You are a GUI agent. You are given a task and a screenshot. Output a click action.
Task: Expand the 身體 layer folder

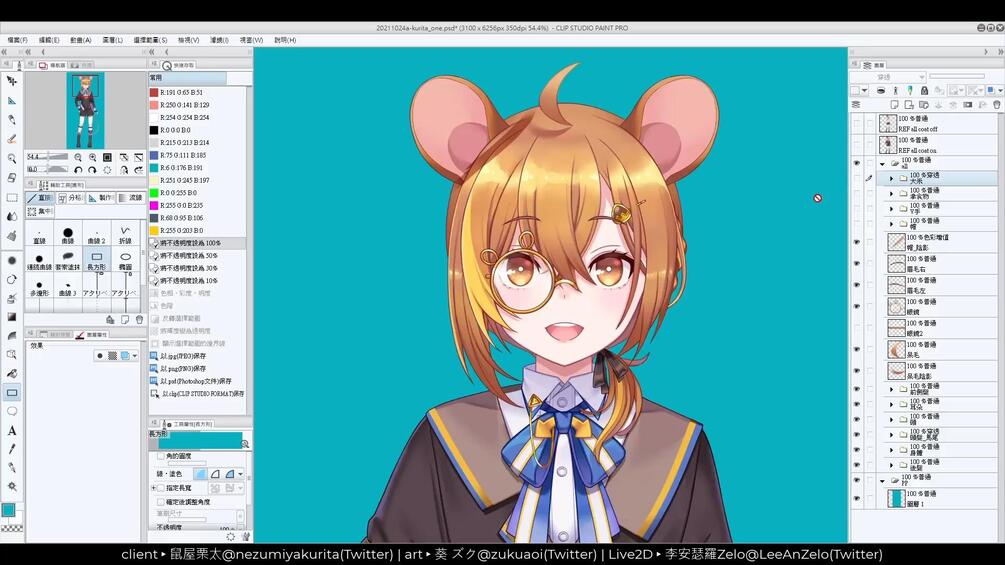[891, 450]
